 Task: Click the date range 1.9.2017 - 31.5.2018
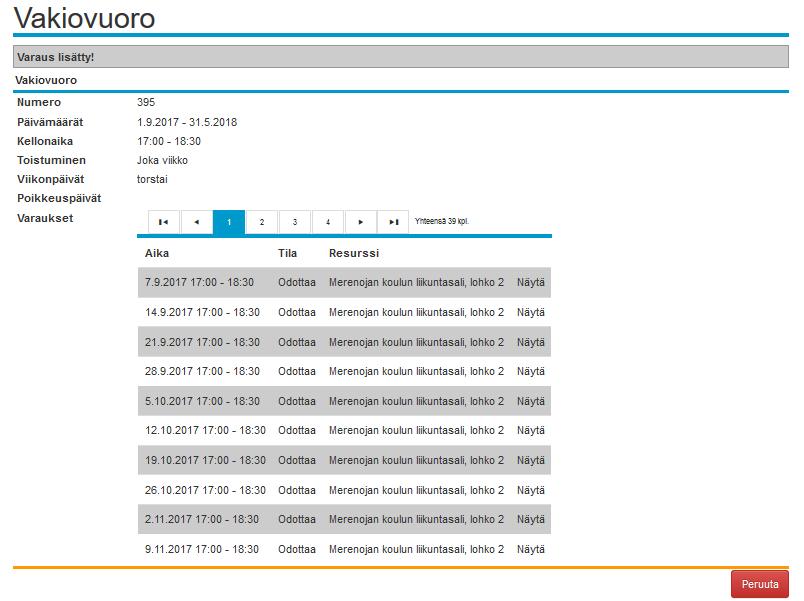pos(187,123)
